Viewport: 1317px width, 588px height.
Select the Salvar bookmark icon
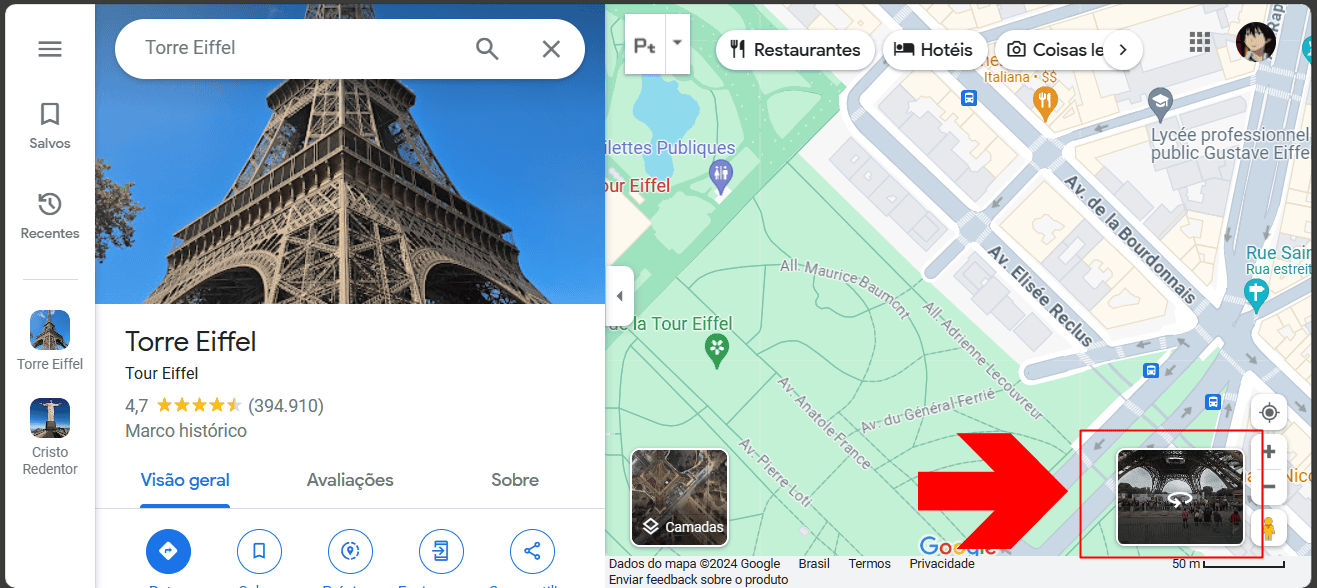(x=259, y=551)
